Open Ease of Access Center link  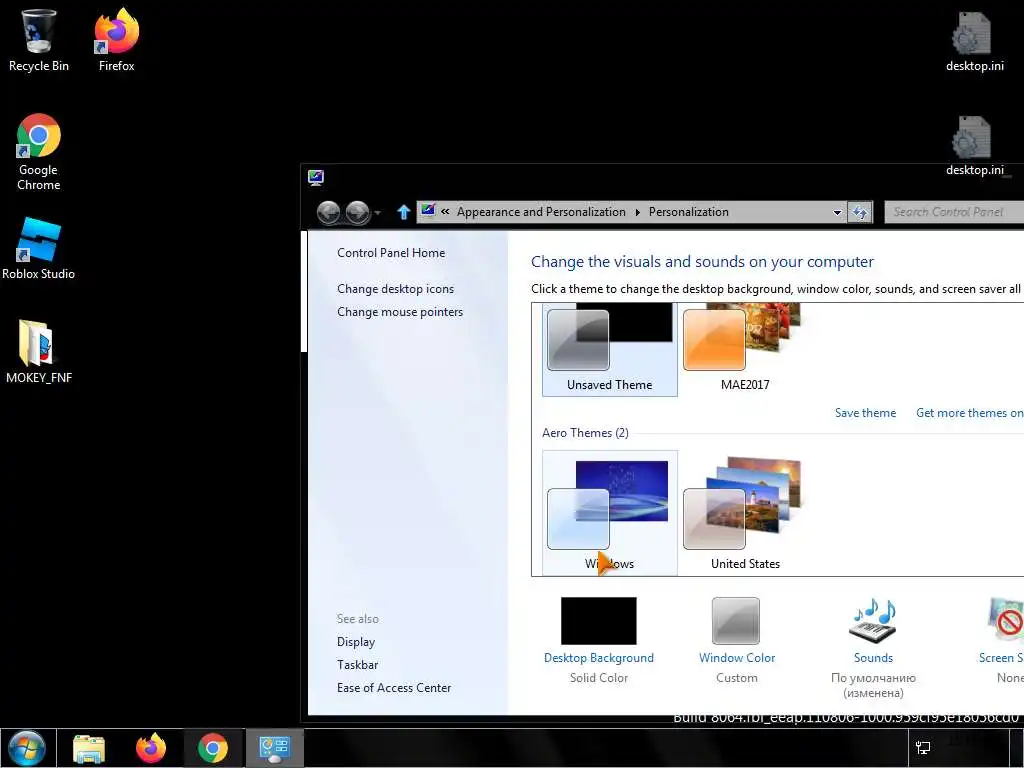[394, 688]
